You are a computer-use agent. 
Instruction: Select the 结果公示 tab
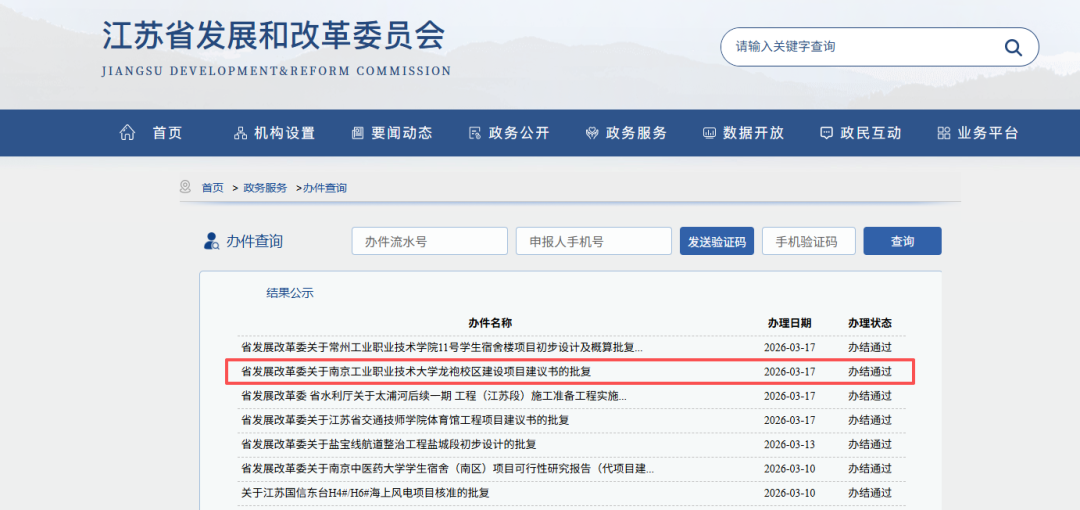290,293
